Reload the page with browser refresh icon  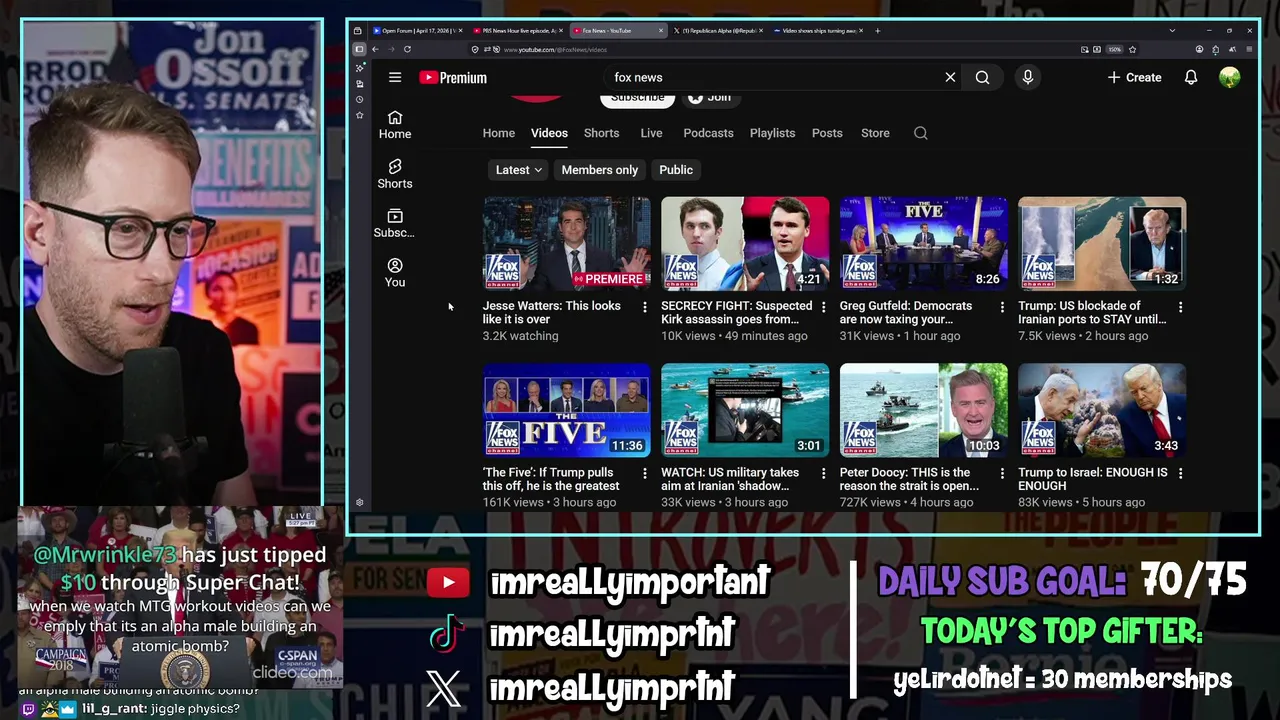coord(407,49)
